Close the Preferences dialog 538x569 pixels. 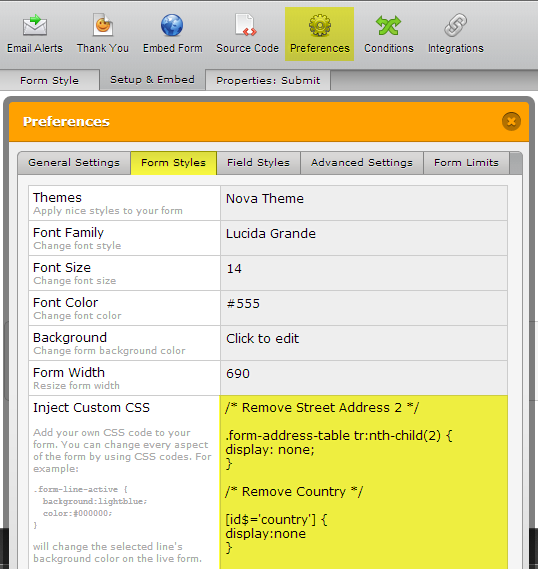click(511, 121)
